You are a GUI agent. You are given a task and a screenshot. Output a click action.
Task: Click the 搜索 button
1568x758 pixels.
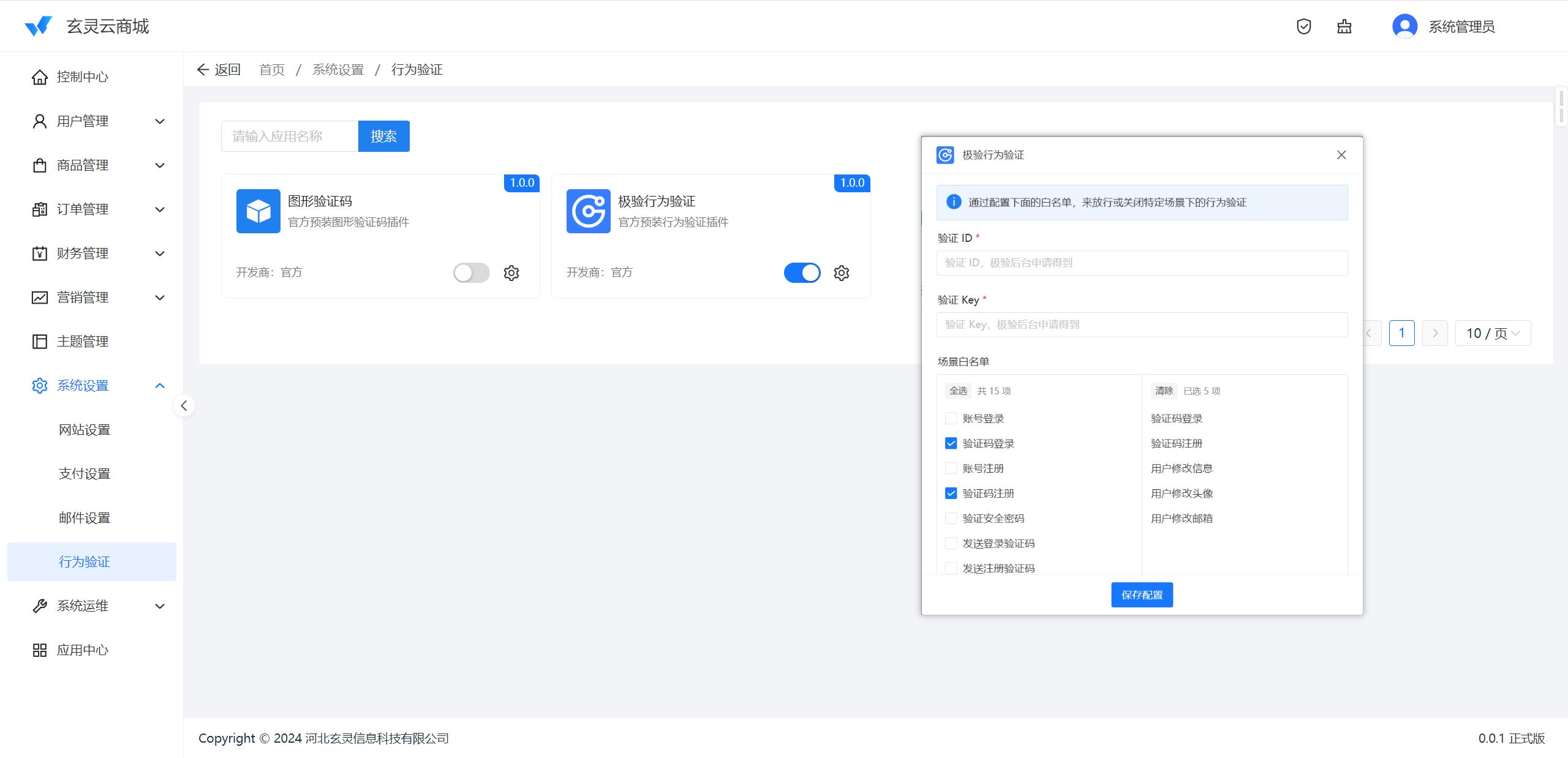click(x=383, y=136)
